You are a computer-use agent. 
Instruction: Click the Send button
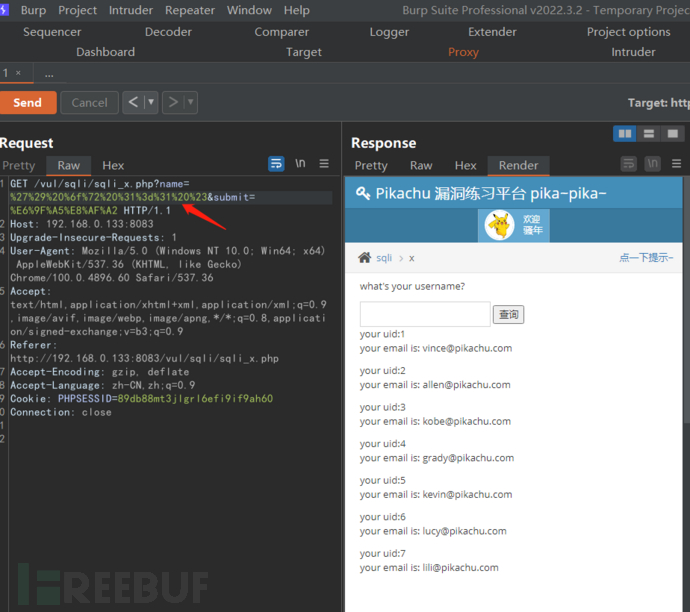pos(28,103)
